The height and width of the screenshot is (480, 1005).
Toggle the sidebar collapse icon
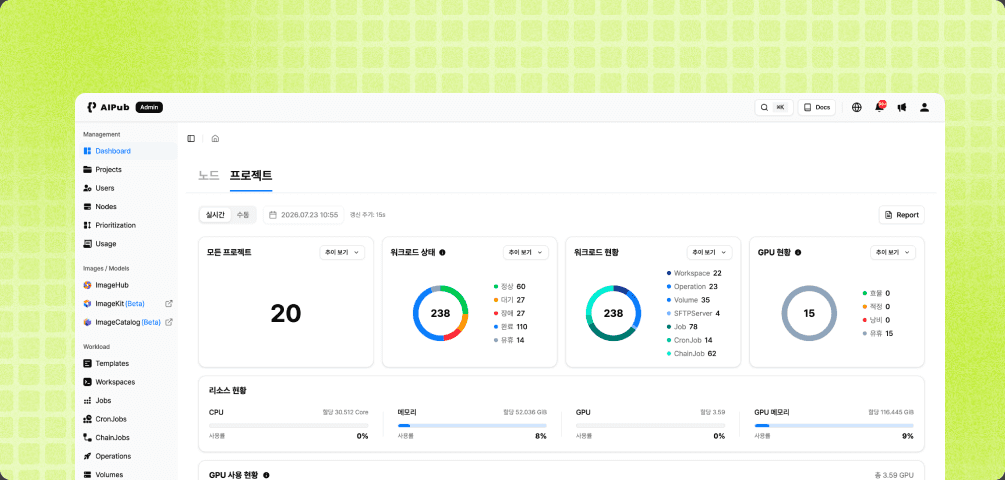[191, 138]
